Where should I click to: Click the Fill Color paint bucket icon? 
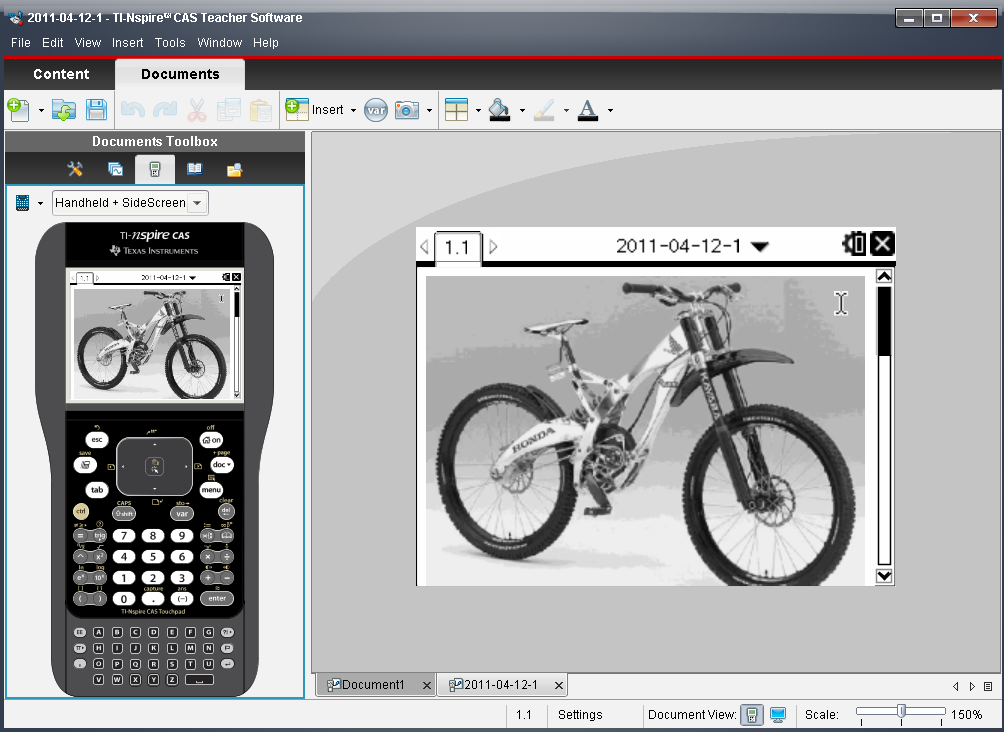(500, 110)
